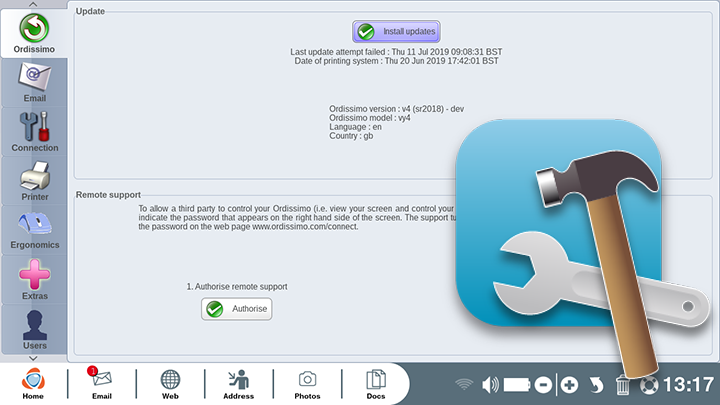Click the undo back arrow icon
Viewport: 720px width, 405px height.
coord(596,385)
